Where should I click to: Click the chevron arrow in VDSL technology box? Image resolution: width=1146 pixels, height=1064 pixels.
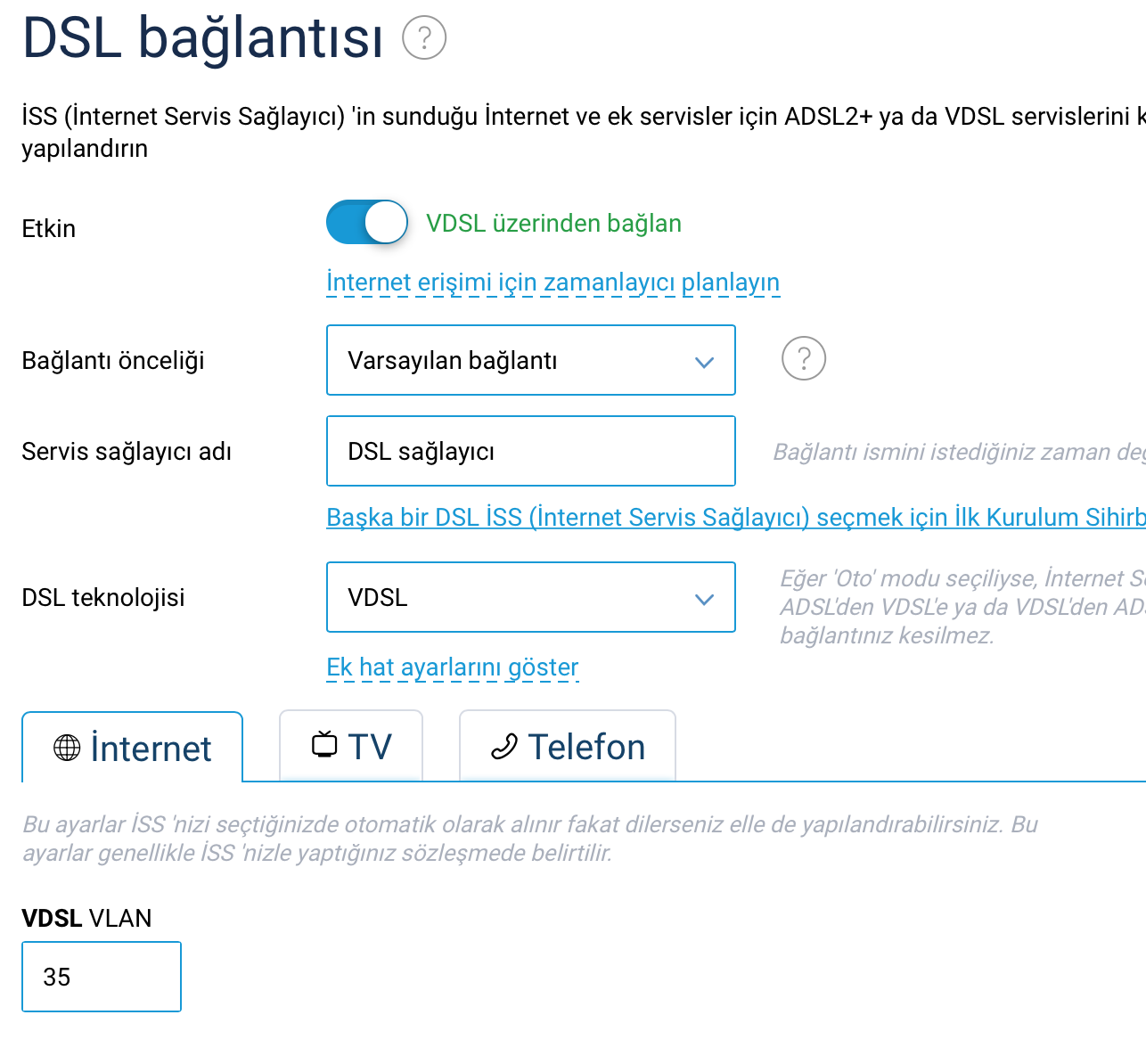tap(704, 599)
